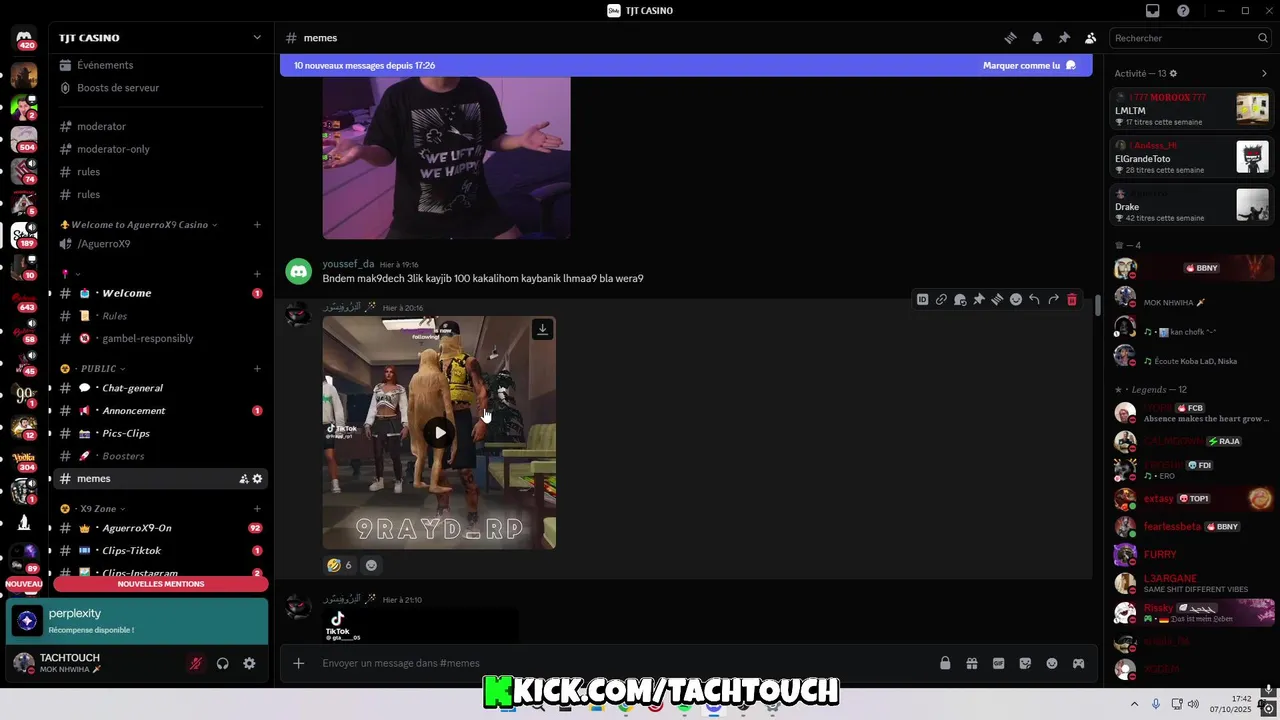Open user settings gear
The width and height of the screenshot is (1280, 720).
tap(249, 663)
